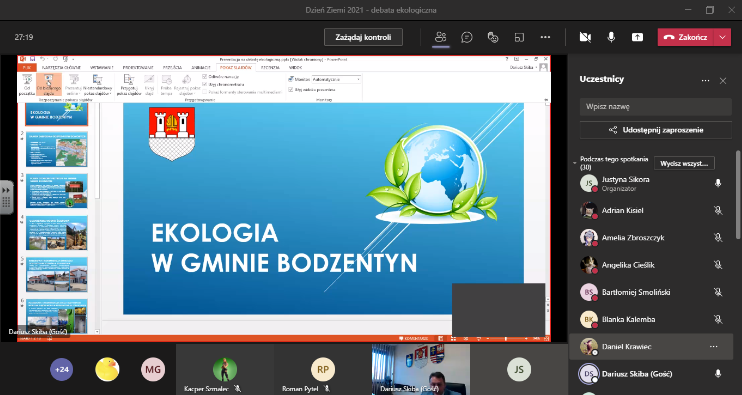Toggle the camera on or off

[585, 37]
